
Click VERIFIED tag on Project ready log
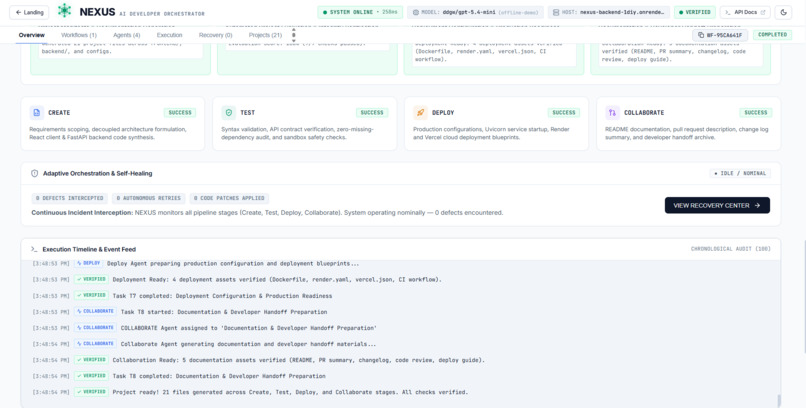click(x=91, y=392)
